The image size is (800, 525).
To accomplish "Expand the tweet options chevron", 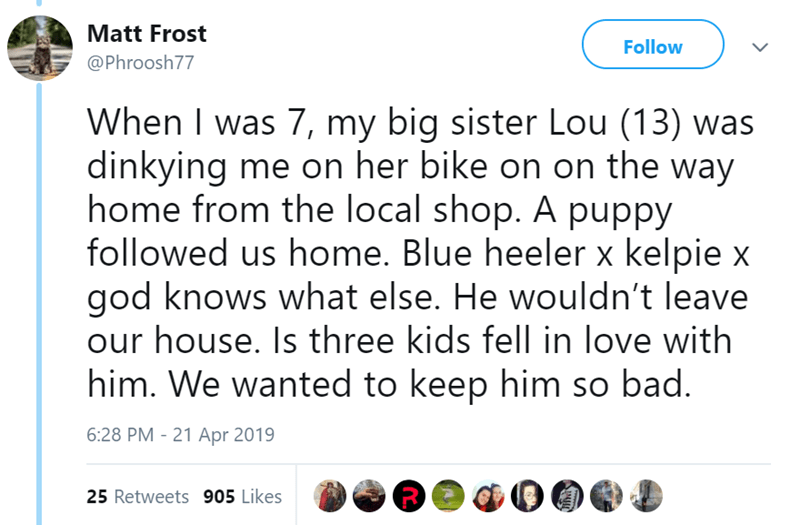I will 760,47.
